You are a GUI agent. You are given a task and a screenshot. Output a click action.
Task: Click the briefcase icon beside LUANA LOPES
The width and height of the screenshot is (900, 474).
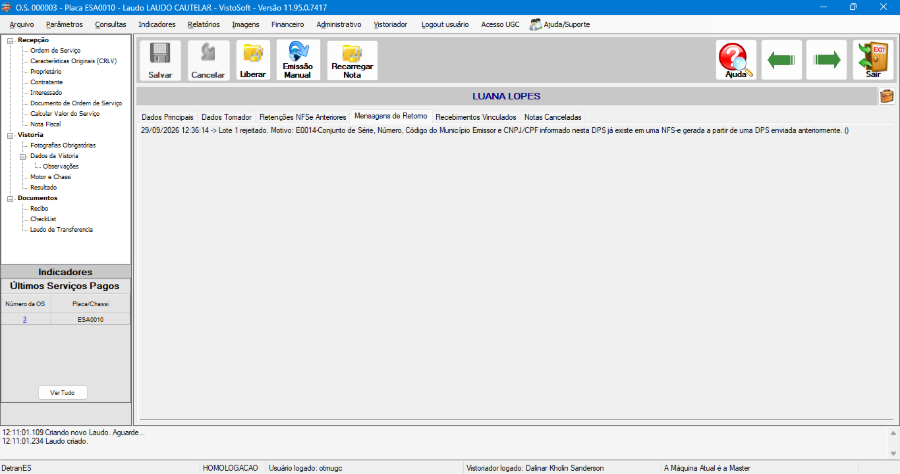(x=887, y=96)
